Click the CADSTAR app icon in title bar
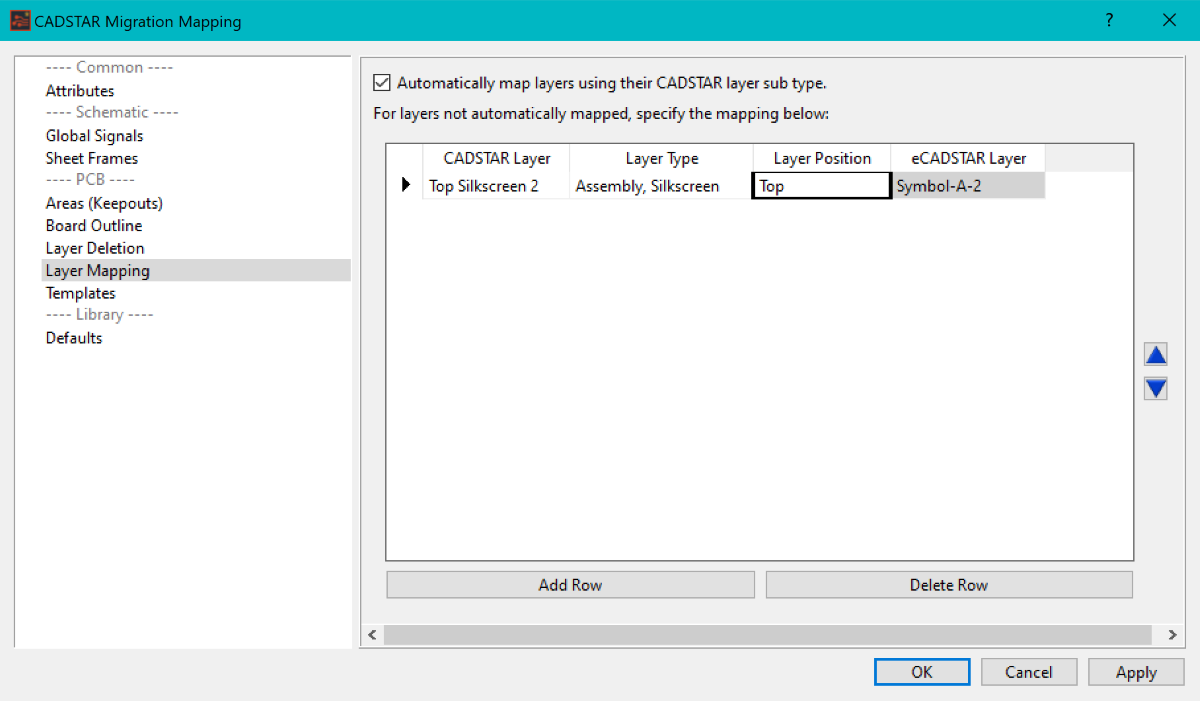This screenshot has height=701, width=1200. (20, 20)
